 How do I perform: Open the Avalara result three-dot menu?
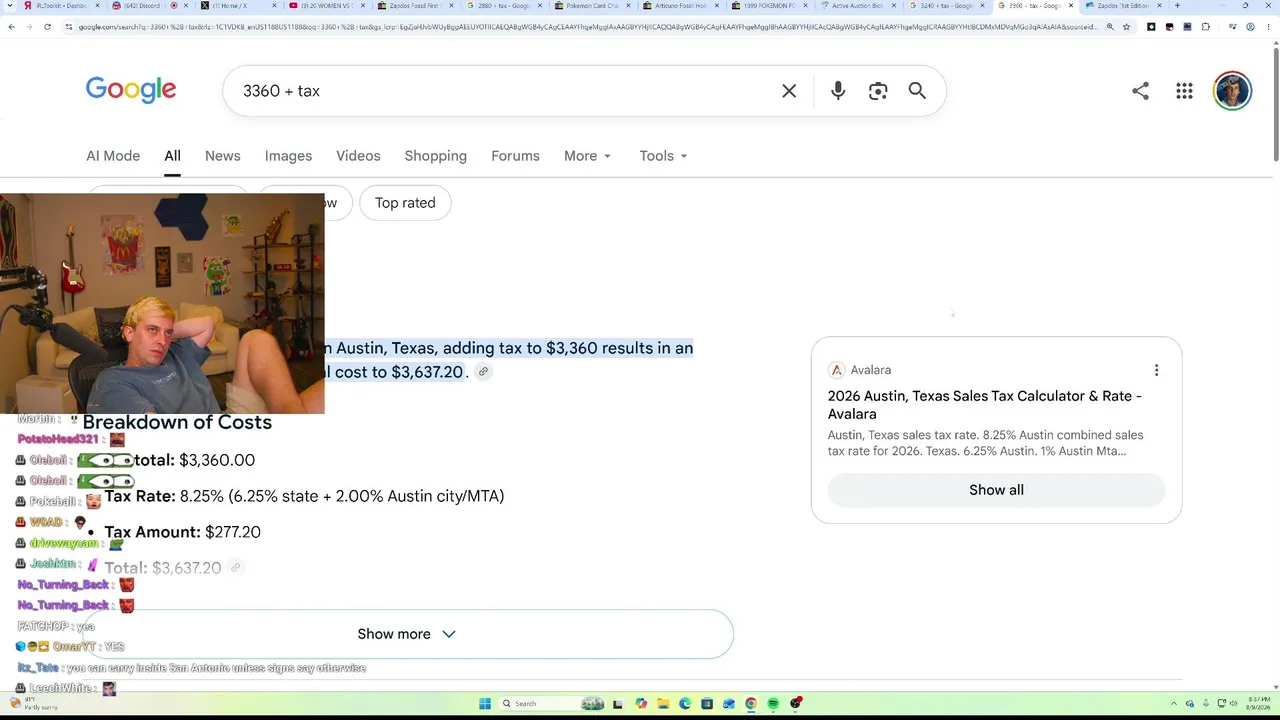click(x=1156, y=370)
